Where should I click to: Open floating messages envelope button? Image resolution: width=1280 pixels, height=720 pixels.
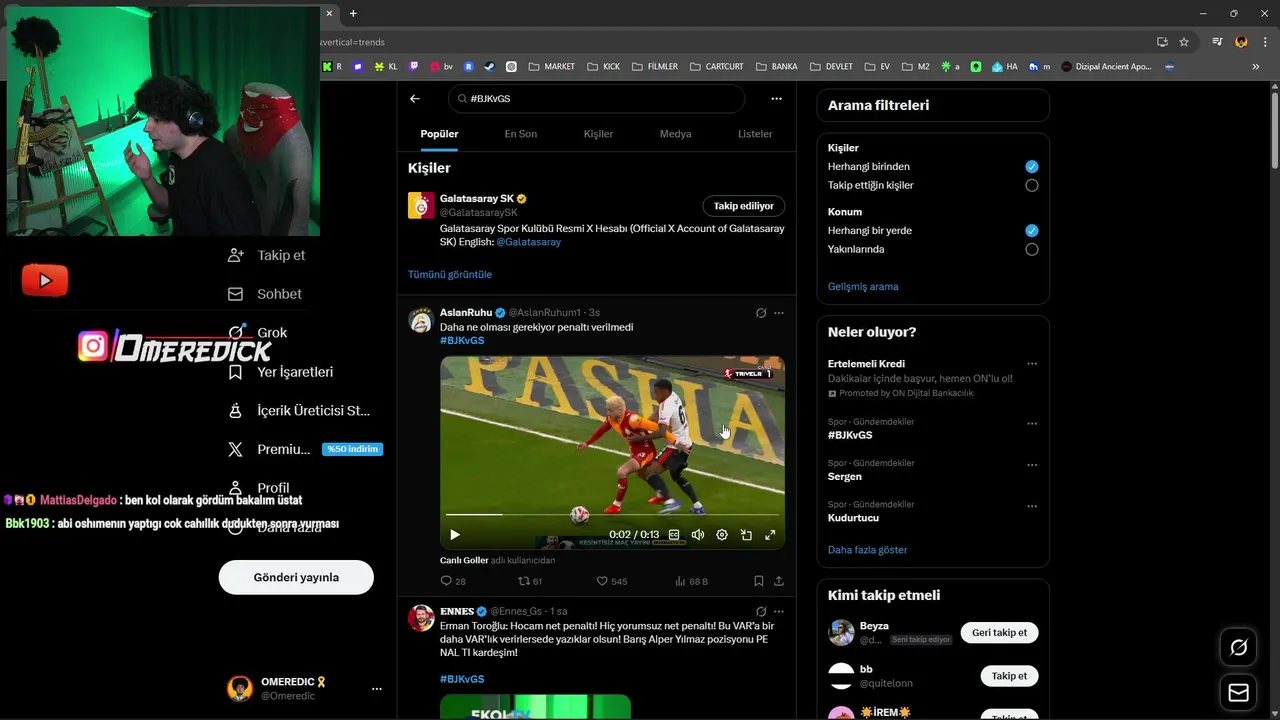coord(1239,693)
